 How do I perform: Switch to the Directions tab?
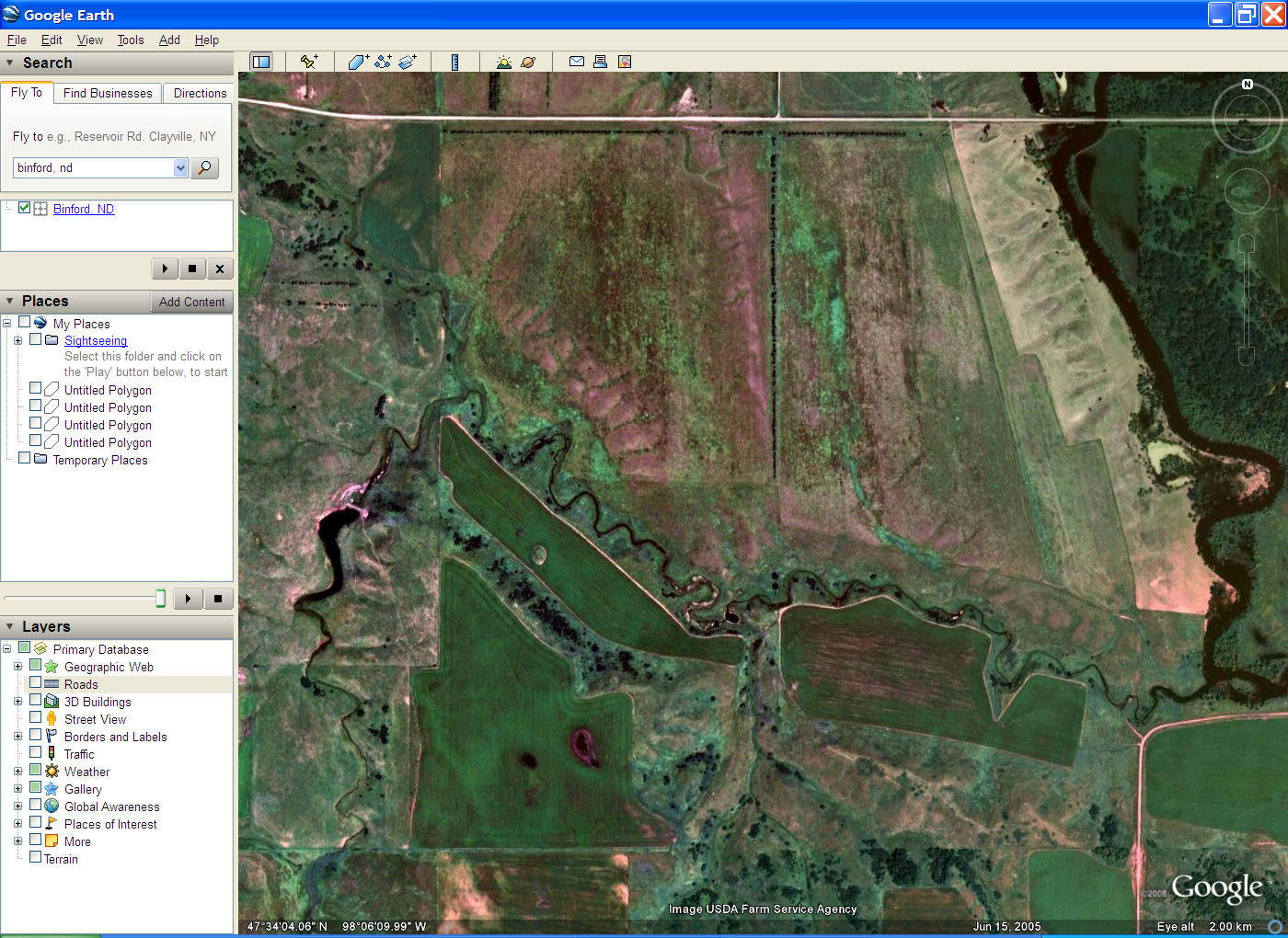tap(200, 93)
